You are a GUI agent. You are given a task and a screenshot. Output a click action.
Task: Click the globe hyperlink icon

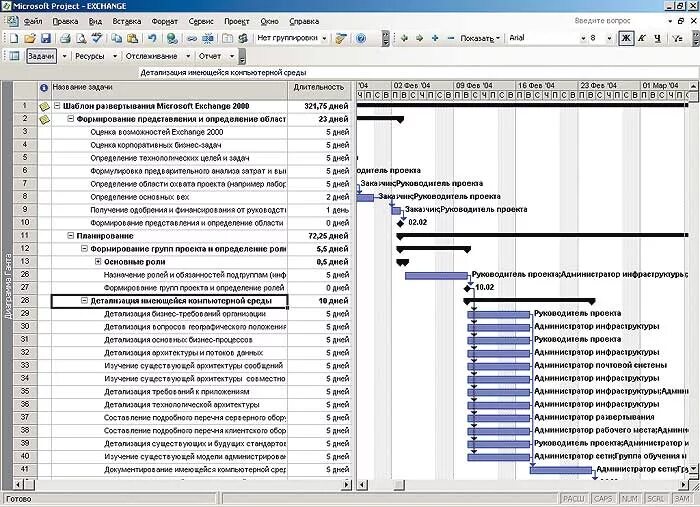point(172,38)
